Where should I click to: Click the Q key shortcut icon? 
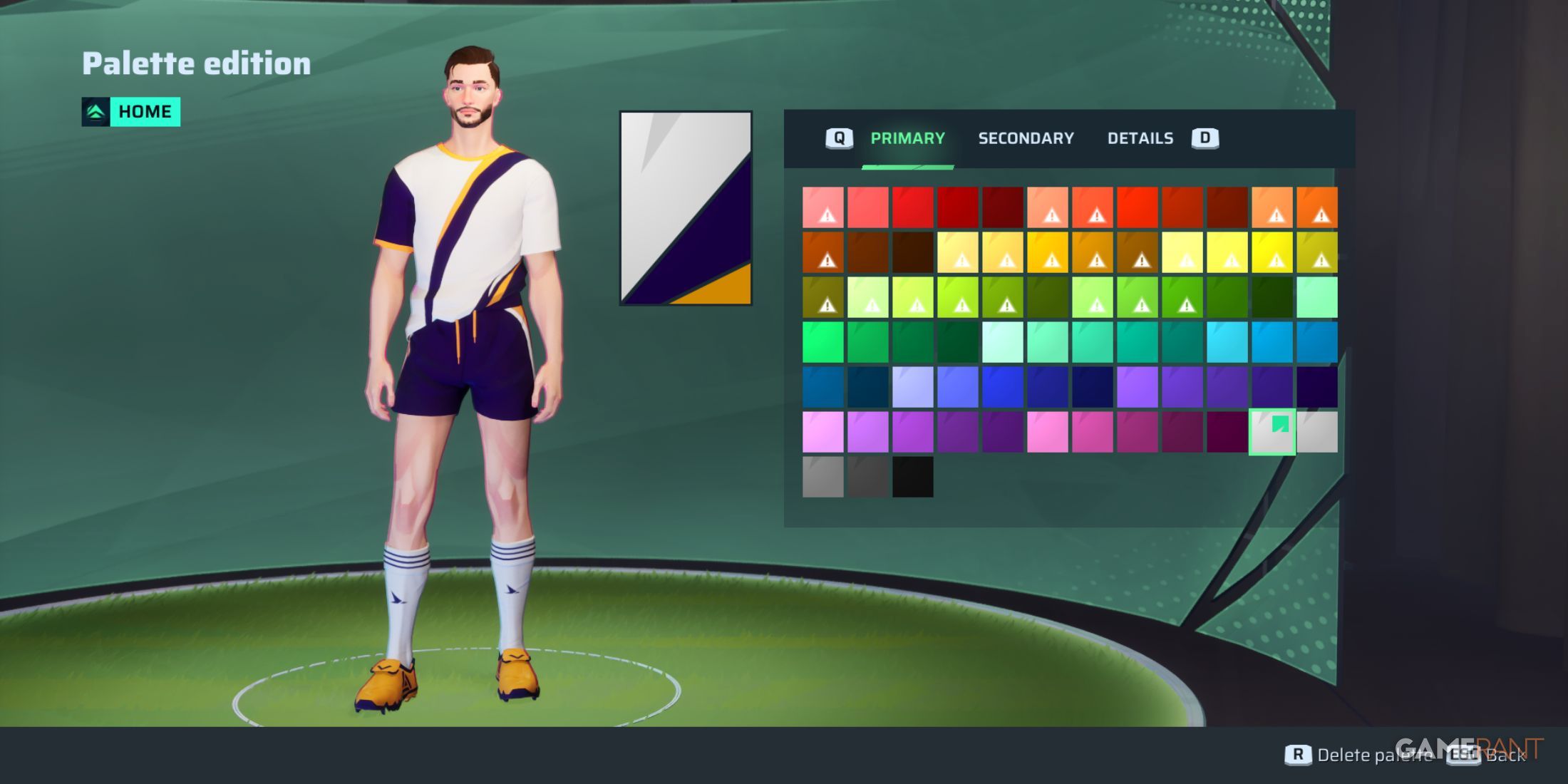pyautogui.click(x=841, y=138)
